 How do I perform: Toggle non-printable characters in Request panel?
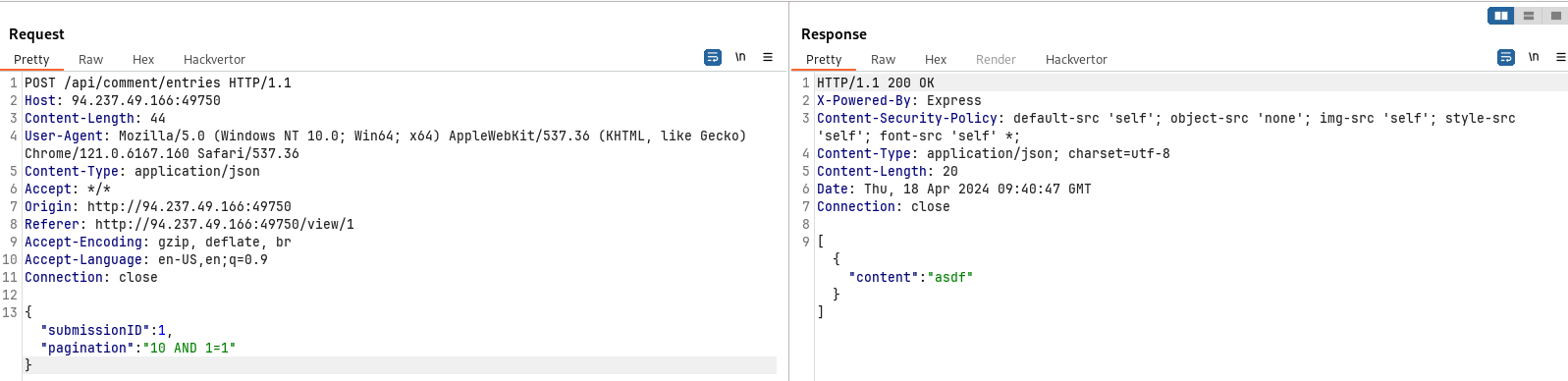[740, 58]
